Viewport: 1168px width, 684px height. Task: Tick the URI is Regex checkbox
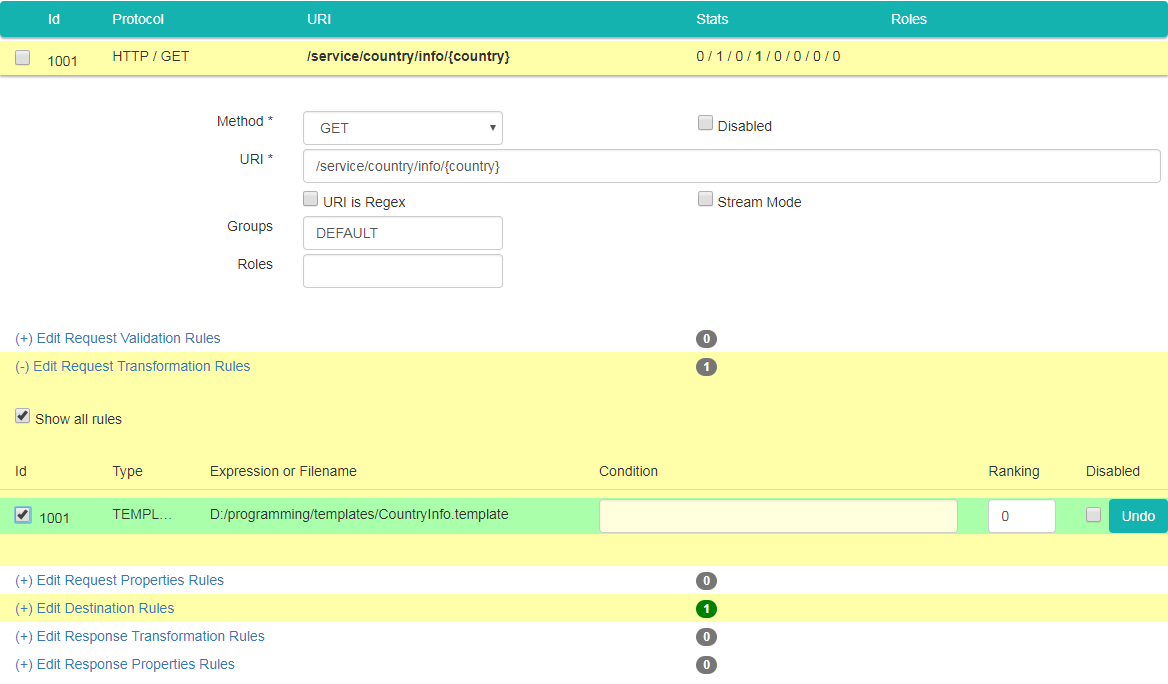coord(311,200)
